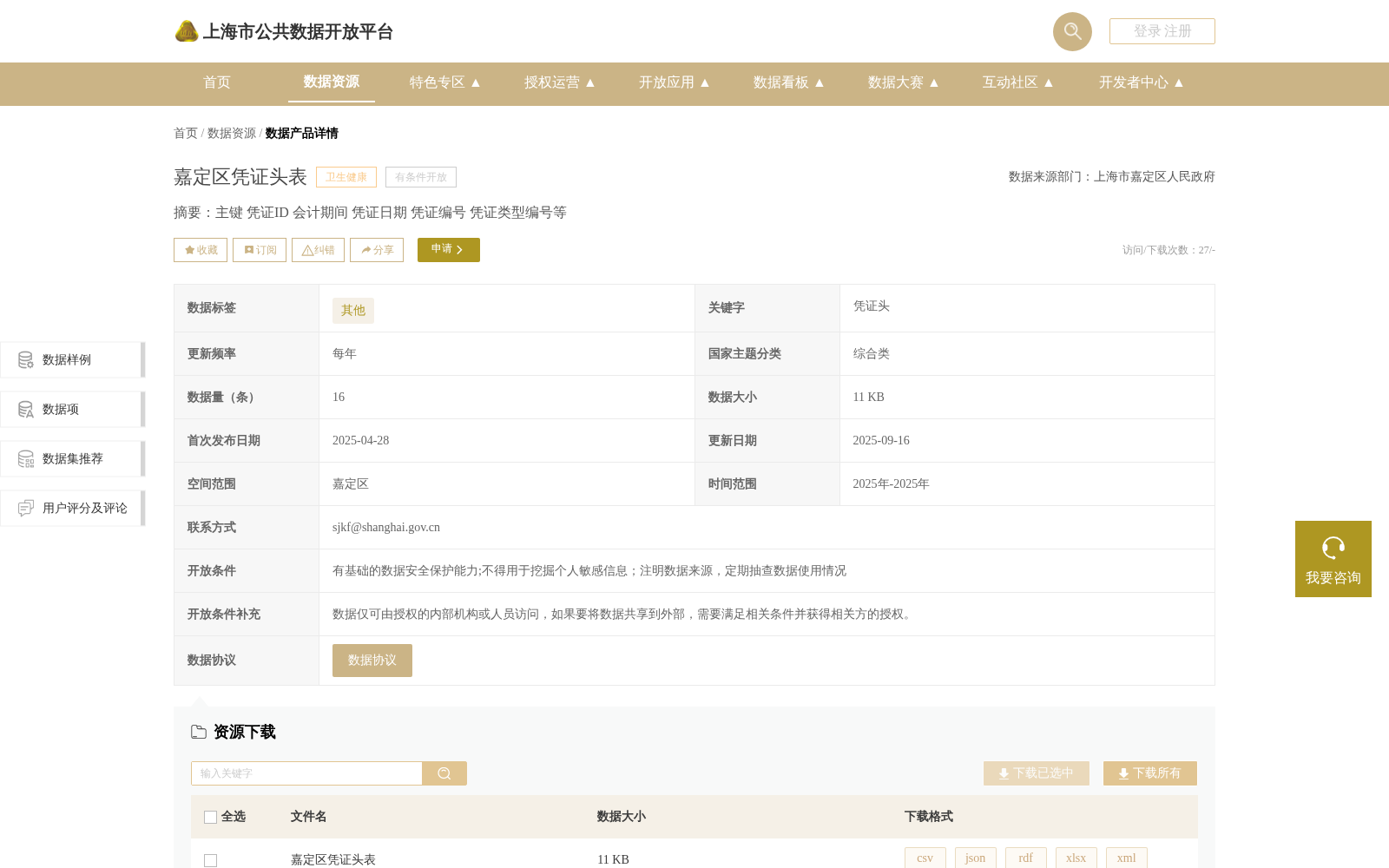Click the 2025-09-16 update date value
Viewport: 1389px width, 868px height.
[x=881, y=440]
